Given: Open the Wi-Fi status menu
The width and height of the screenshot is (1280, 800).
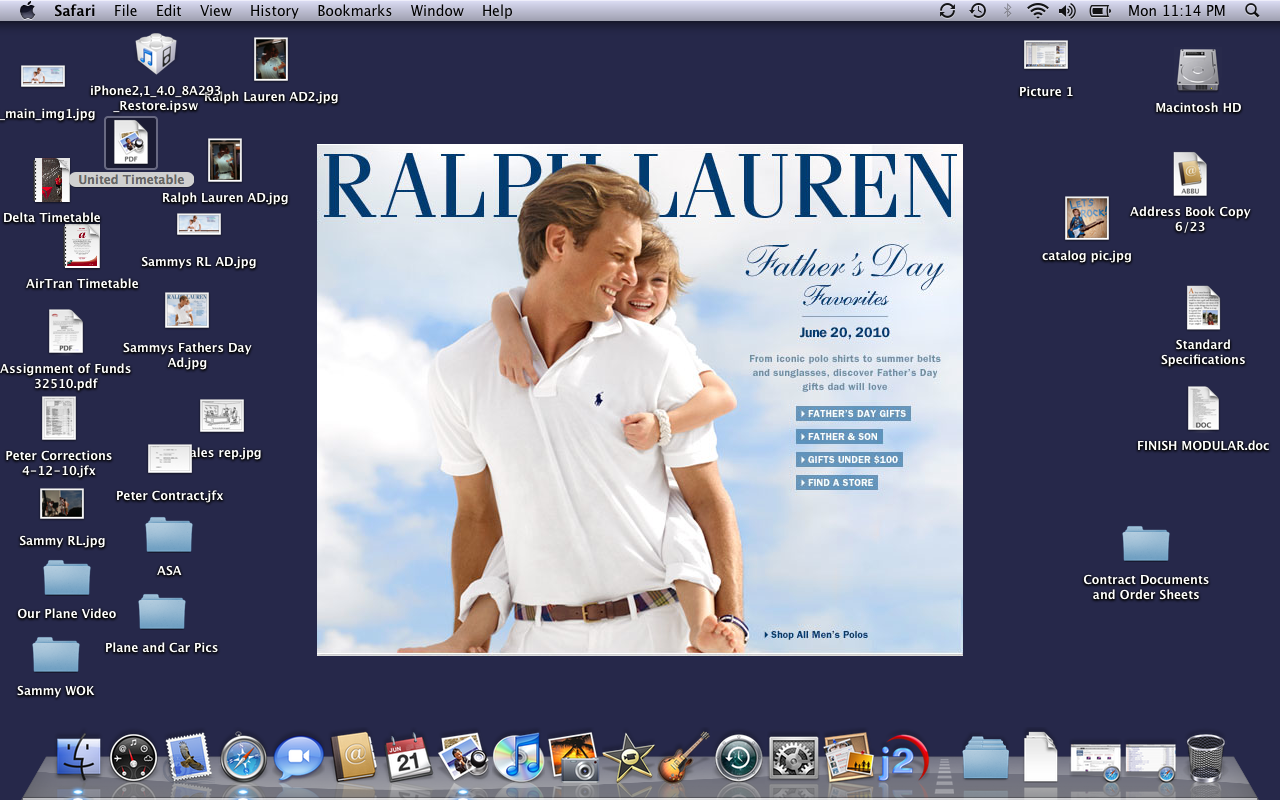Looking at the screenshot, I should [1038, 11].
